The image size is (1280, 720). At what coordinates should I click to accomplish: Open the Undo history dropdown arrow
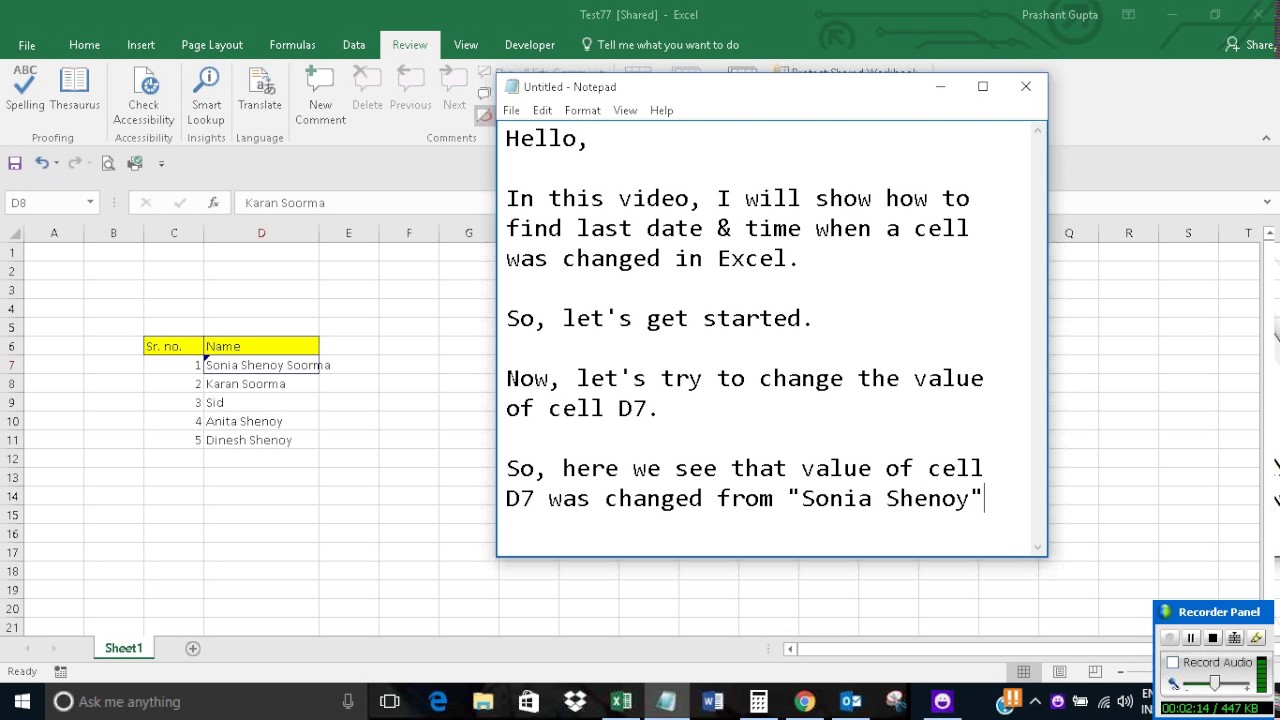[56, 163]
